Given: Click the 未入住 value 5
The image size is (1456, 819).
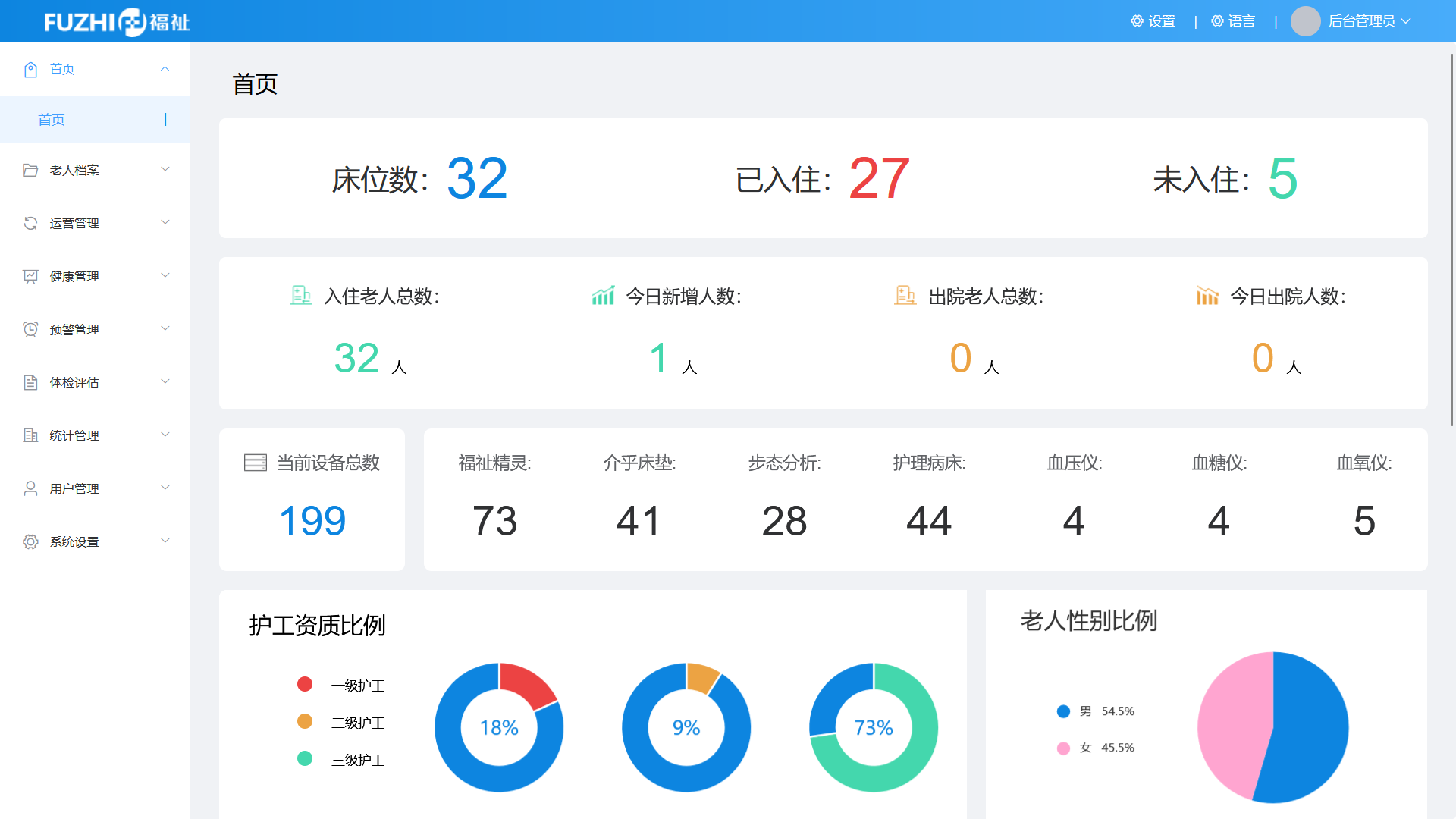Looking at the screenshot, I should click(1282, 179).
